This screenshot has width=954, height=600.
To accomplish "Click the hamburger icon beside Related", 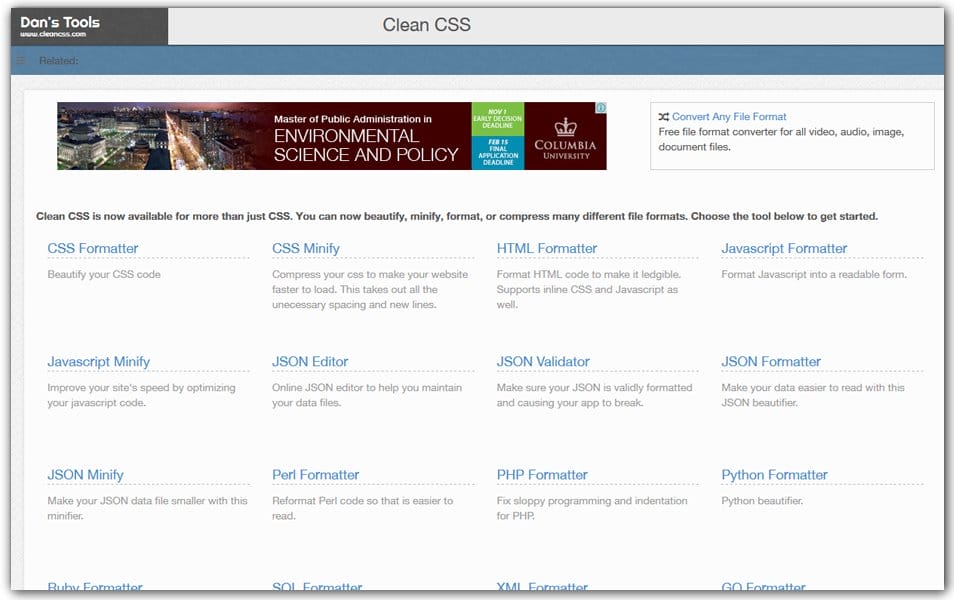I will [19, 60].
